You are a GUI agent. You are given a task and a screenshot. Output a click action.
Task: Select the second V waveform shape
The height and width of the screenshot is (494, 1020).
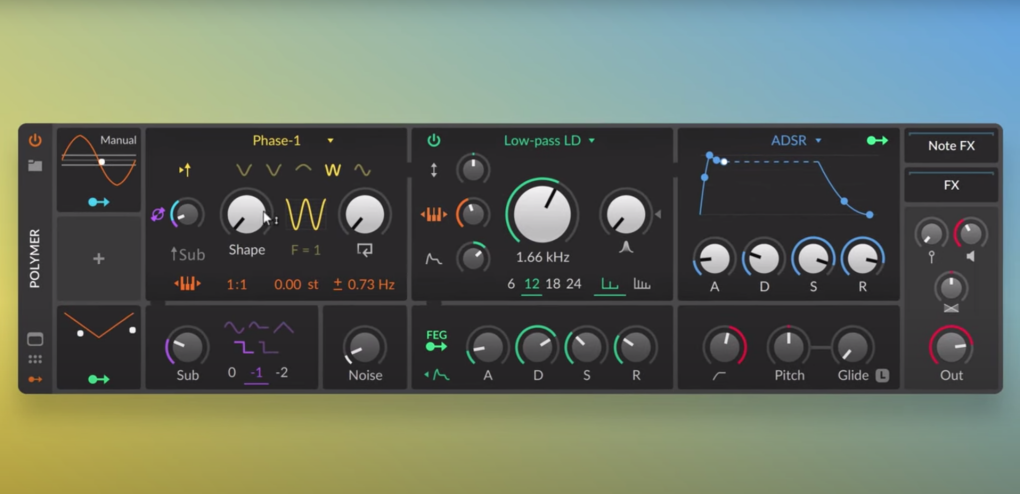click(274, 171)
